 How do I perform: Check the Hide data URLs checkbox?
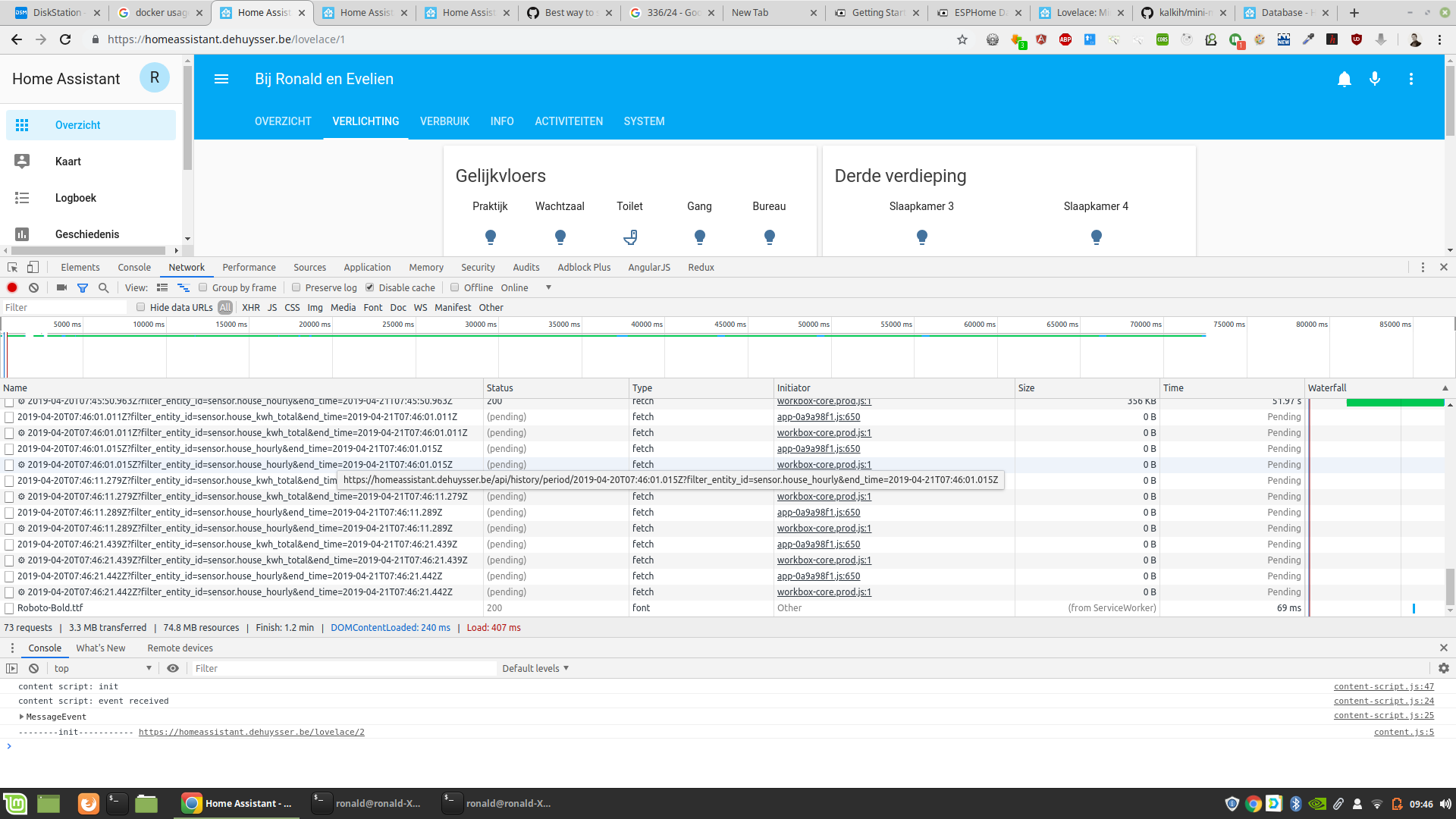pyautogui.click(x=141, y=307)
